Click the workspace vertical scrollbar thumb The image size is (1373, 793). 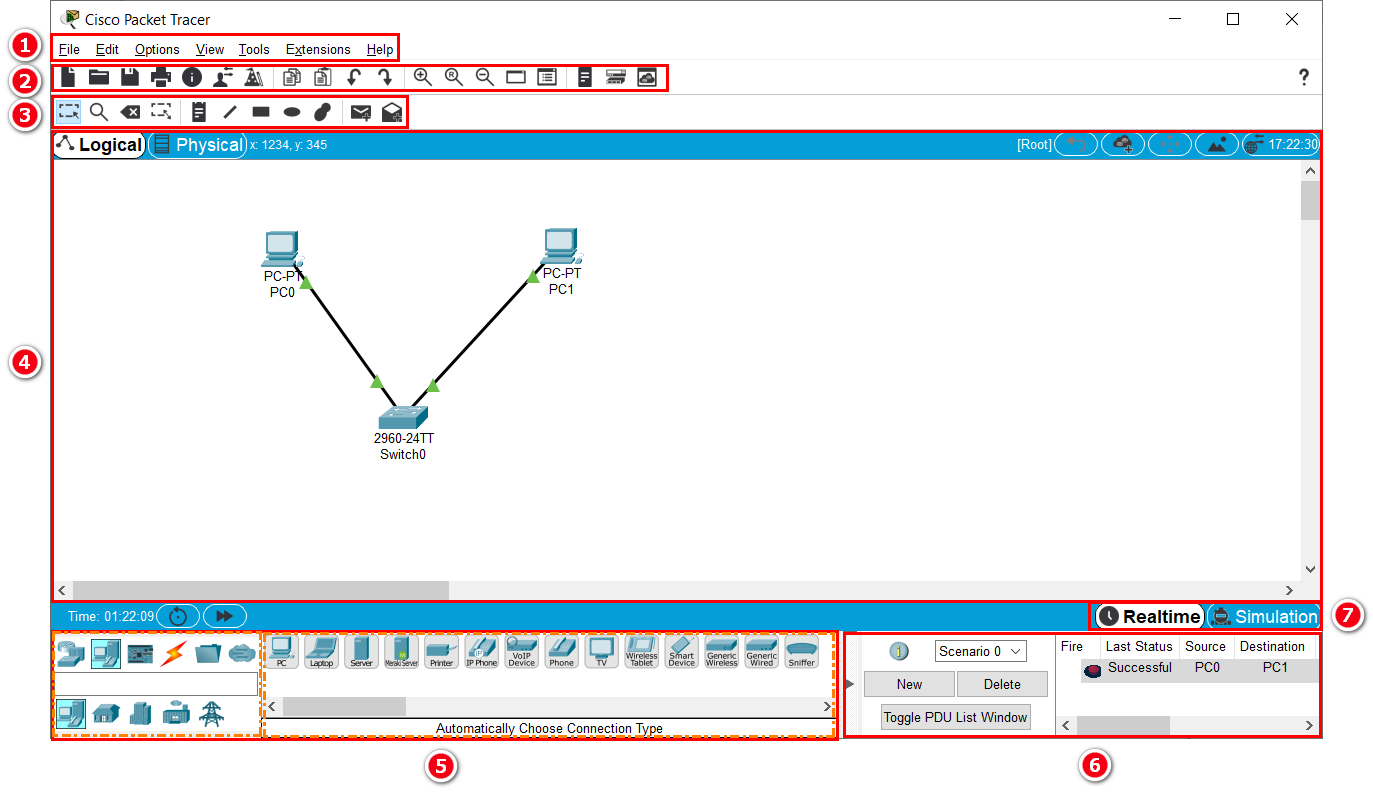coord(1310,200)
